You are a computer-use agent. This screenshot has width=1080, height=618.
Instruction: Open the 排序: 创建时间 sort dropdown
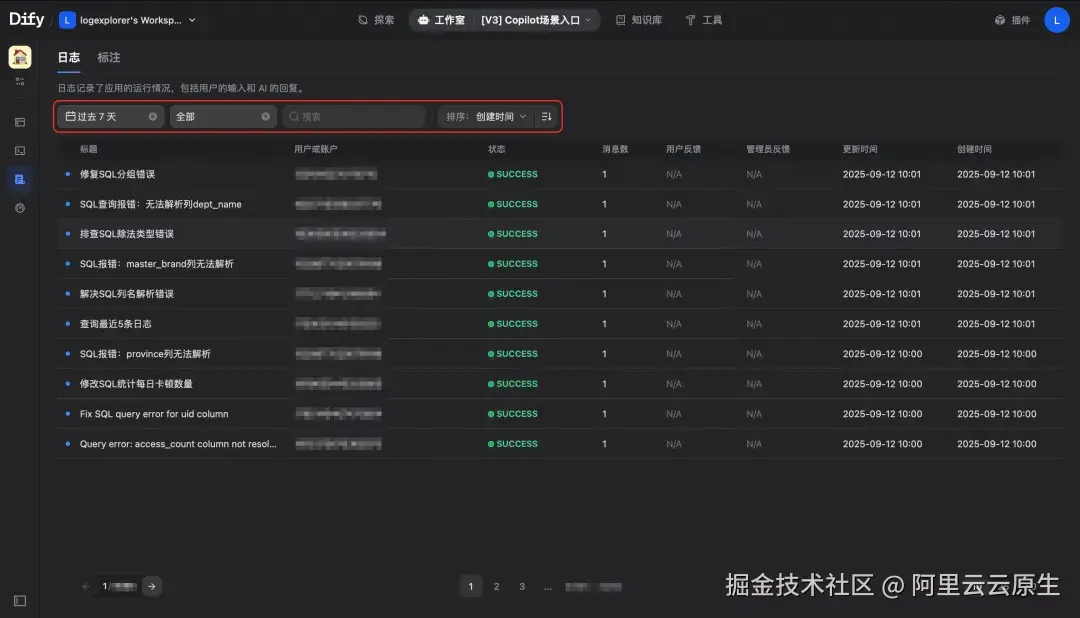(x=485, y=116)
